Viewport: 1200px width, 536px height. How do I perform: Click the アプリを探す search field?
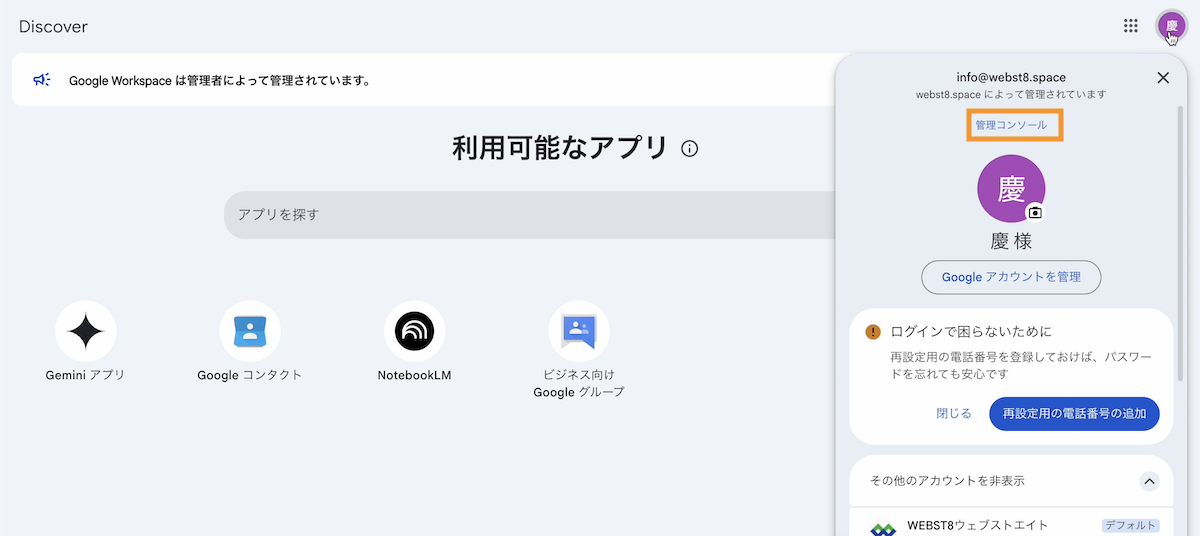tap(530, 215)
